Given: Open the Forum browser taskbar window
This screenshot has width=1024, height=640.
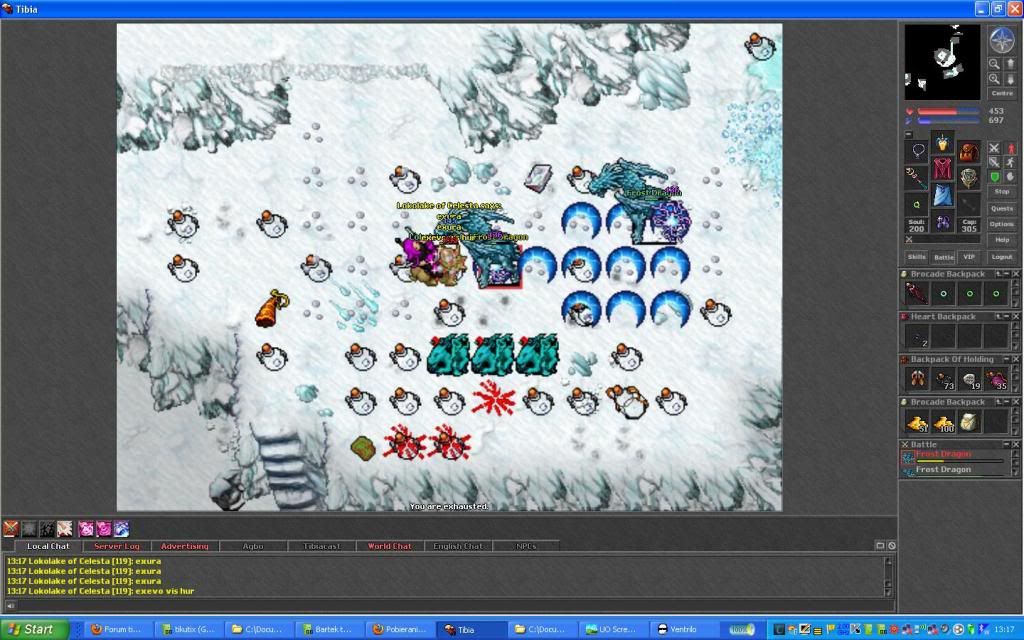Looking at the screenshot, I should [x=120, y=630].
